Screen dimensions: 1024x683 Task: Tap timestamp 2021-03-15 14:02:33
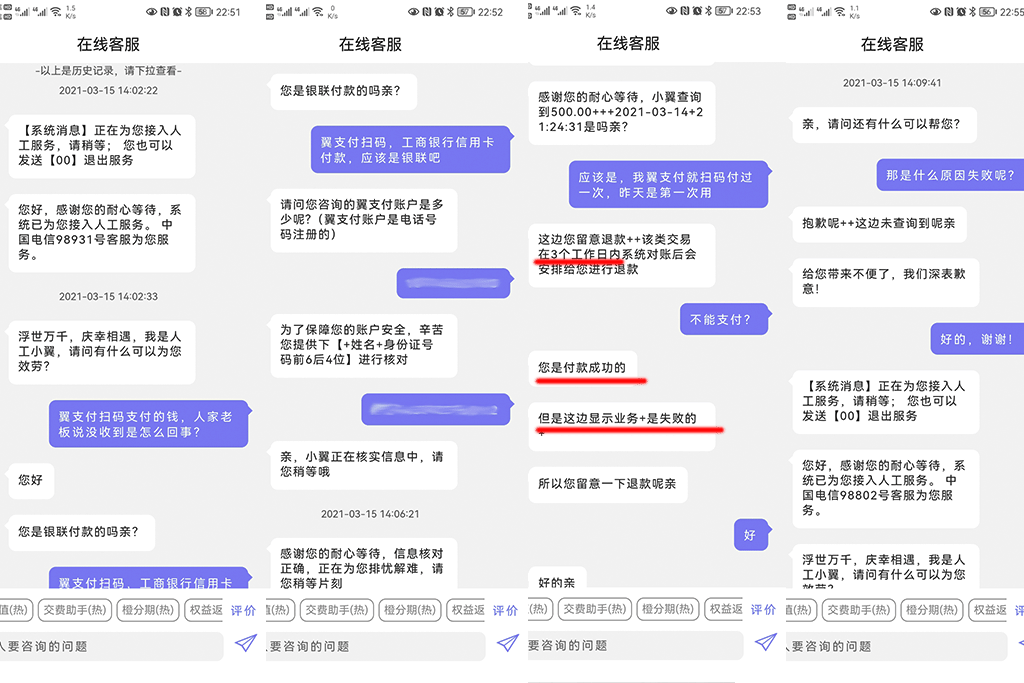click(x=108, y=296)
